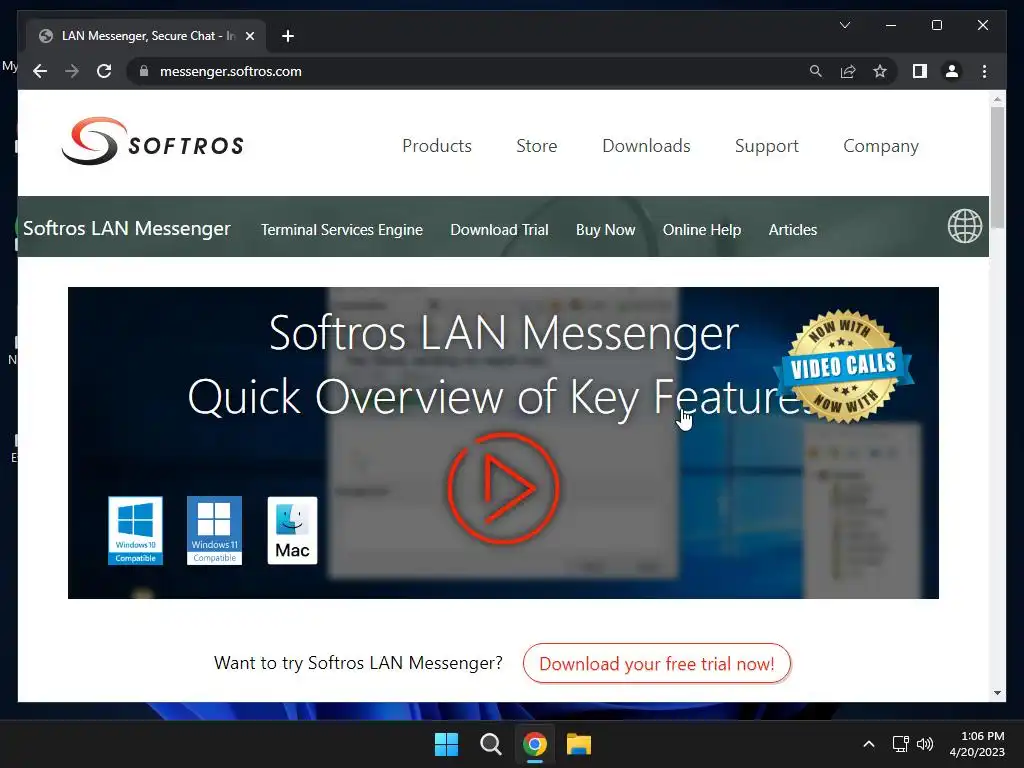Open network status tray icon
1024x768 pixels.
[901, 744]
